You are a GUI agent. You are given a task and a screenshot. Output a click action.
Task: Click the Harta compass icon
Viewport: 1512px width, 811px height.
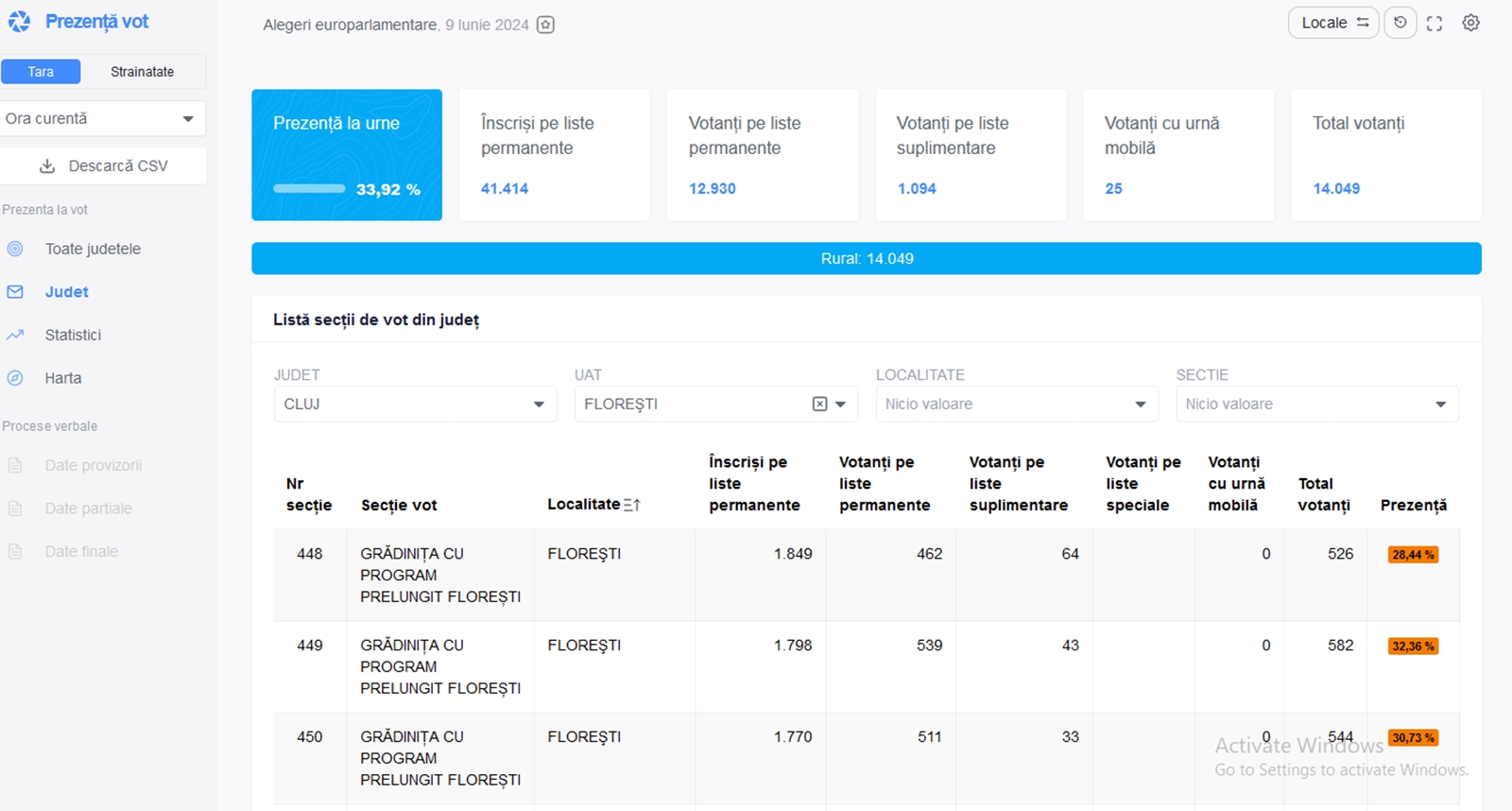tap(15, 378)
